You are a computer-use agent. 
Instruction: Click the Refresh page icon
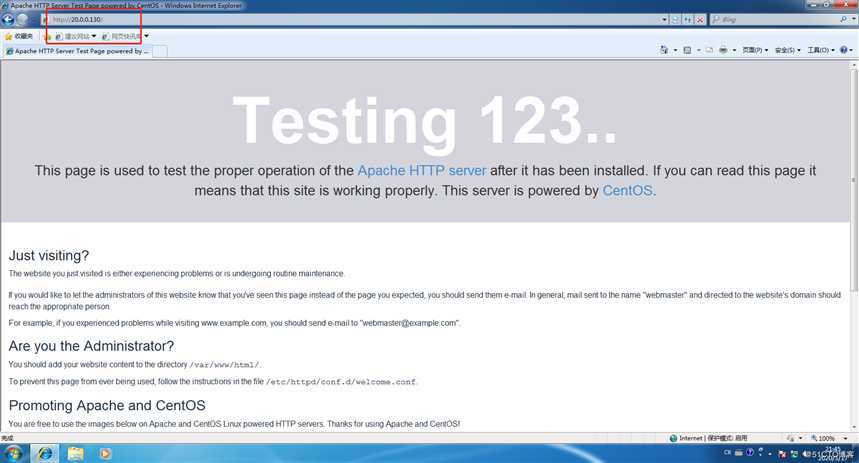click(x=688, y=20)
